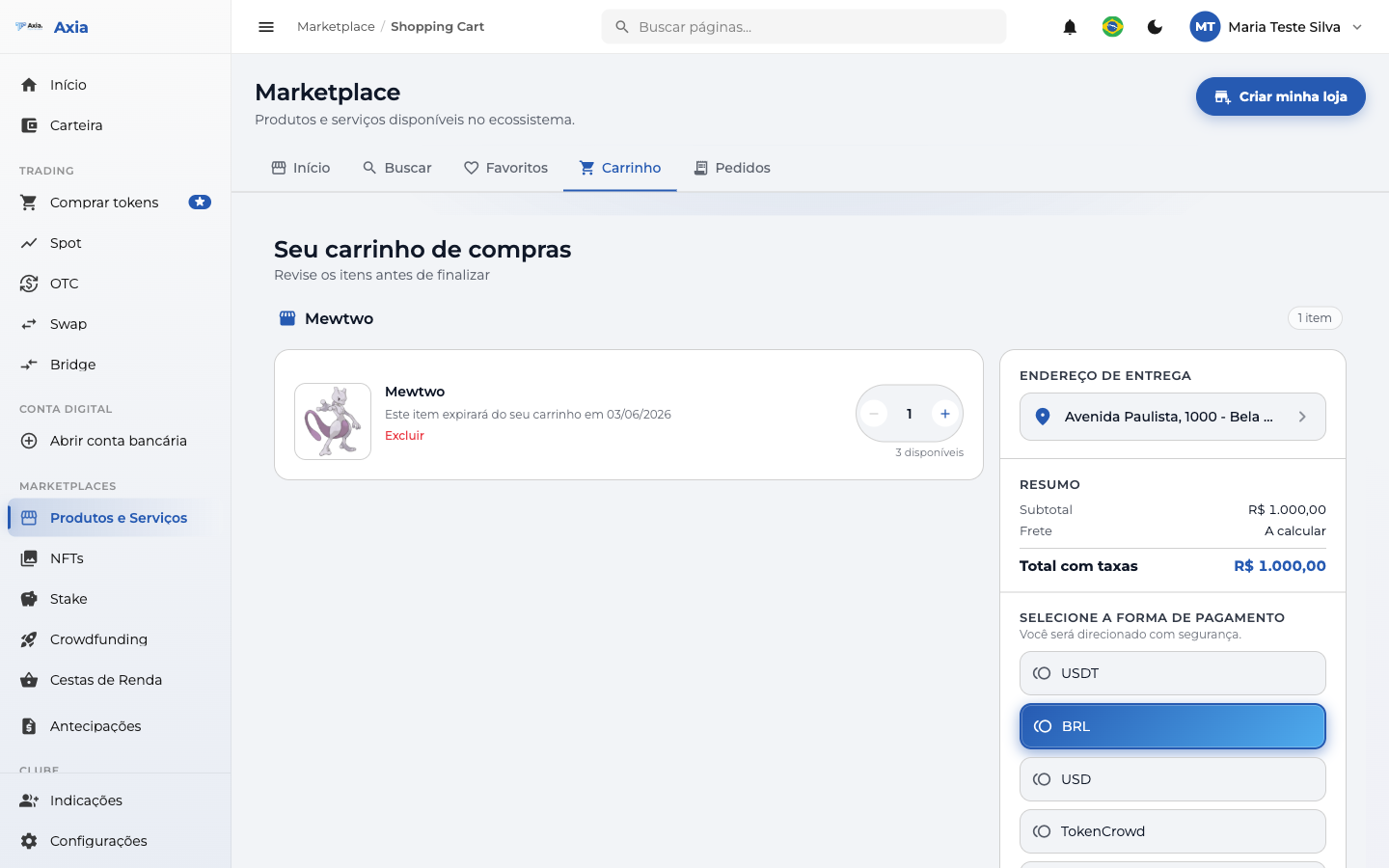Decrease Mewtwo quantity with minus
The image size is (1389, 868).
[x=873, y=414]
